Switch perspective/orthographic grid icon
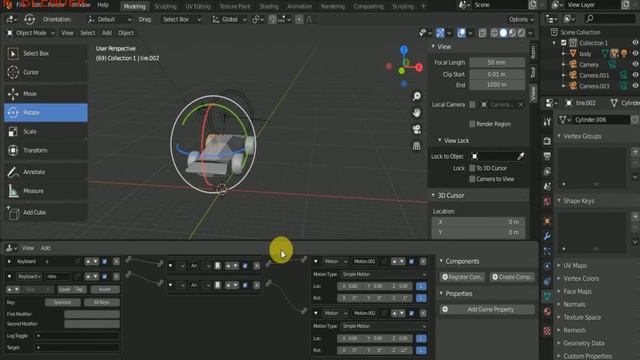Image resolution: width=640 pixels, height=360 pixels. pos(416,146)
